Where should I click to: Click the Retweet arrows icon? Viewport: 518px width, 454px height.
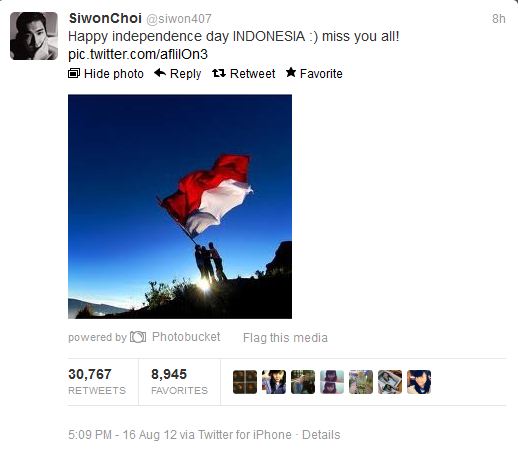pyautogui.click(x=219, y=73)
